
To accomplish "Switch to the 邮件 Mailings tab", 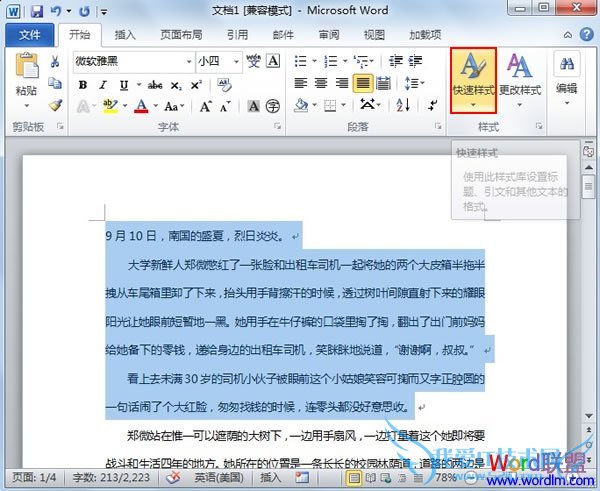I will point(283,35).
